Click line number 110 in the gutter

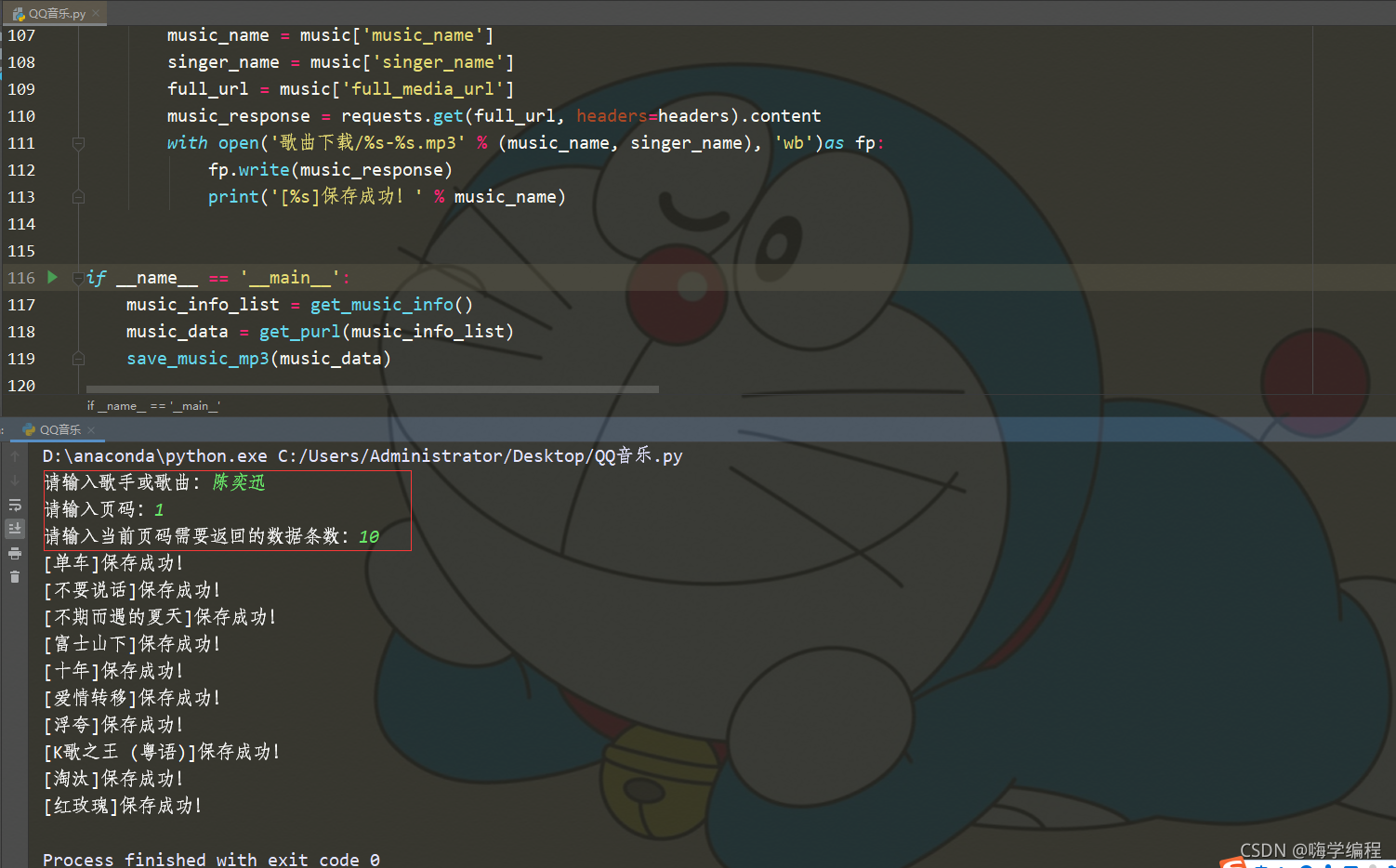pos(21,116)
